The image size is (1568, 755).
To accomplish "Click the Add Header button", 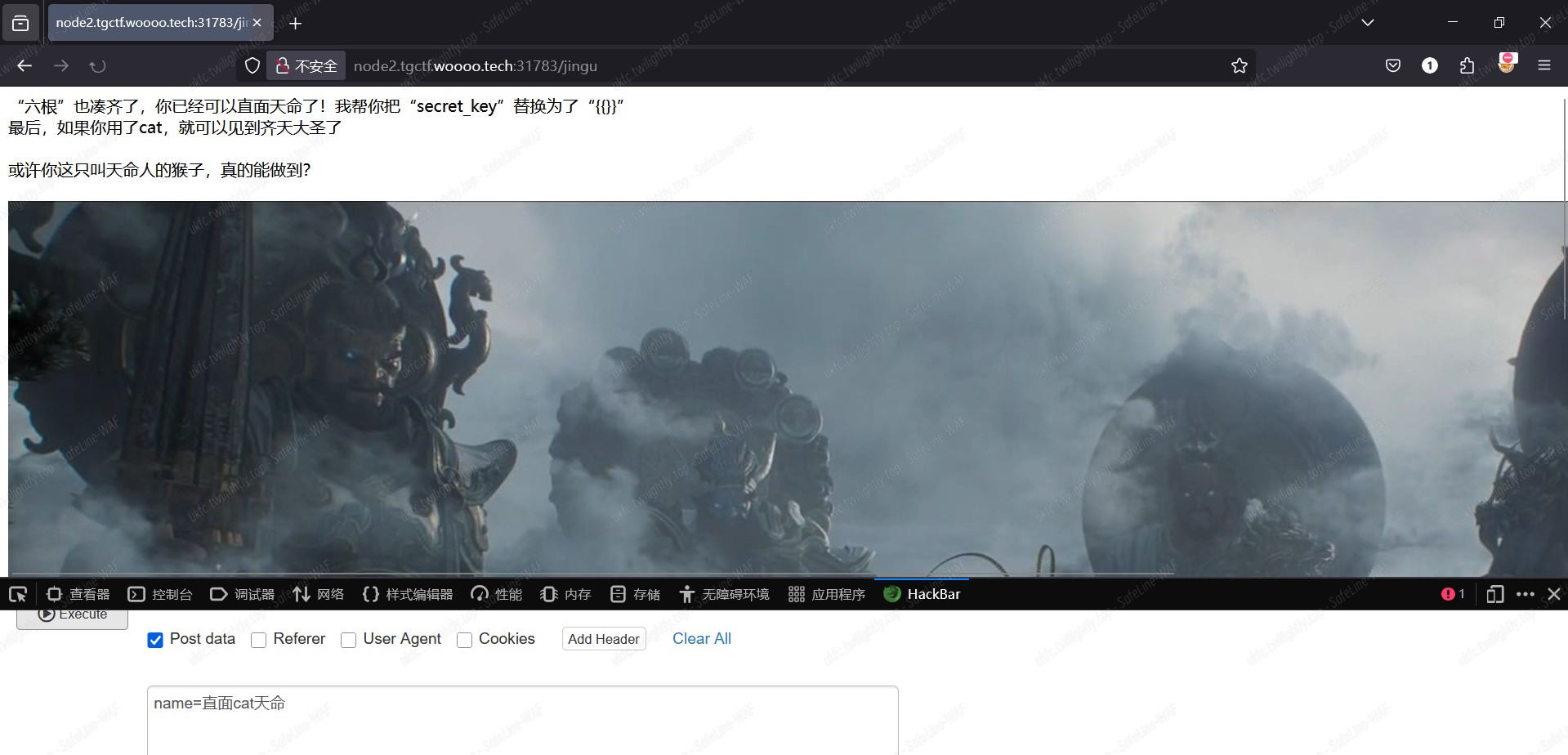I will coord(604,639).
